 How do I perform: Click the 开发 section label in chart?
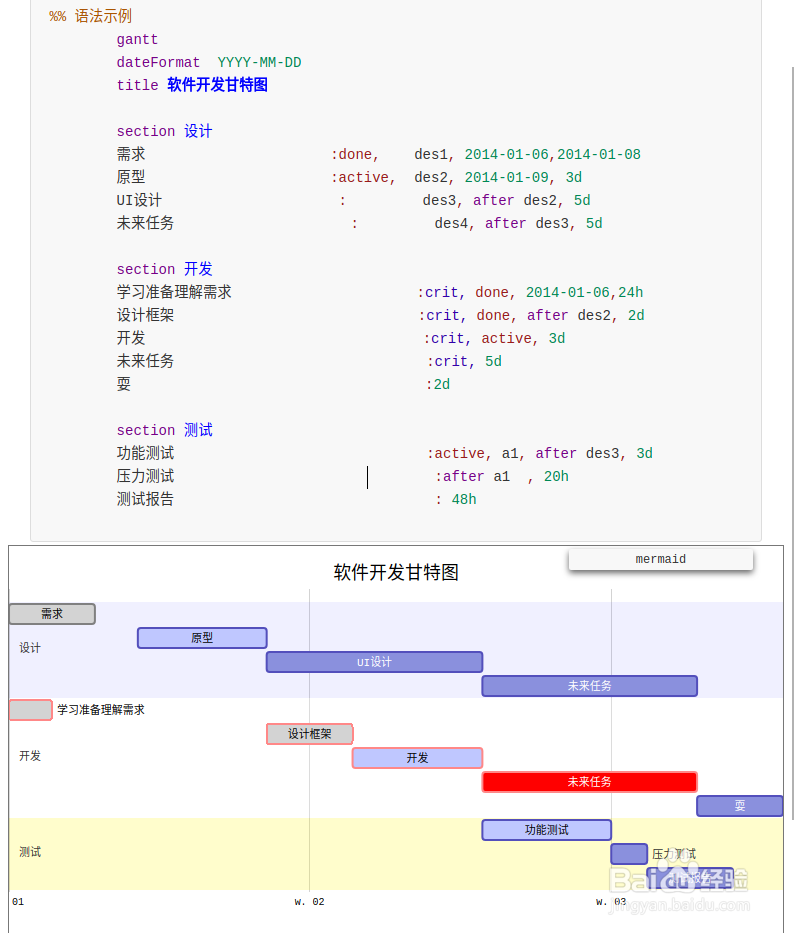coord(30,756)
